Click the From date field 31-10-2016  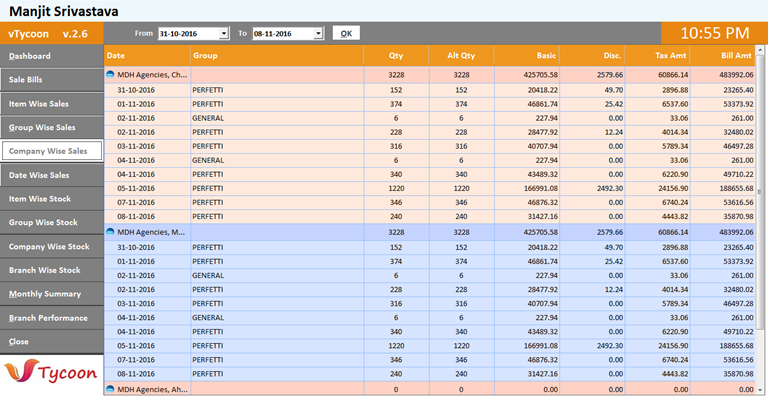pyautogui.click(x=189, y=33)
